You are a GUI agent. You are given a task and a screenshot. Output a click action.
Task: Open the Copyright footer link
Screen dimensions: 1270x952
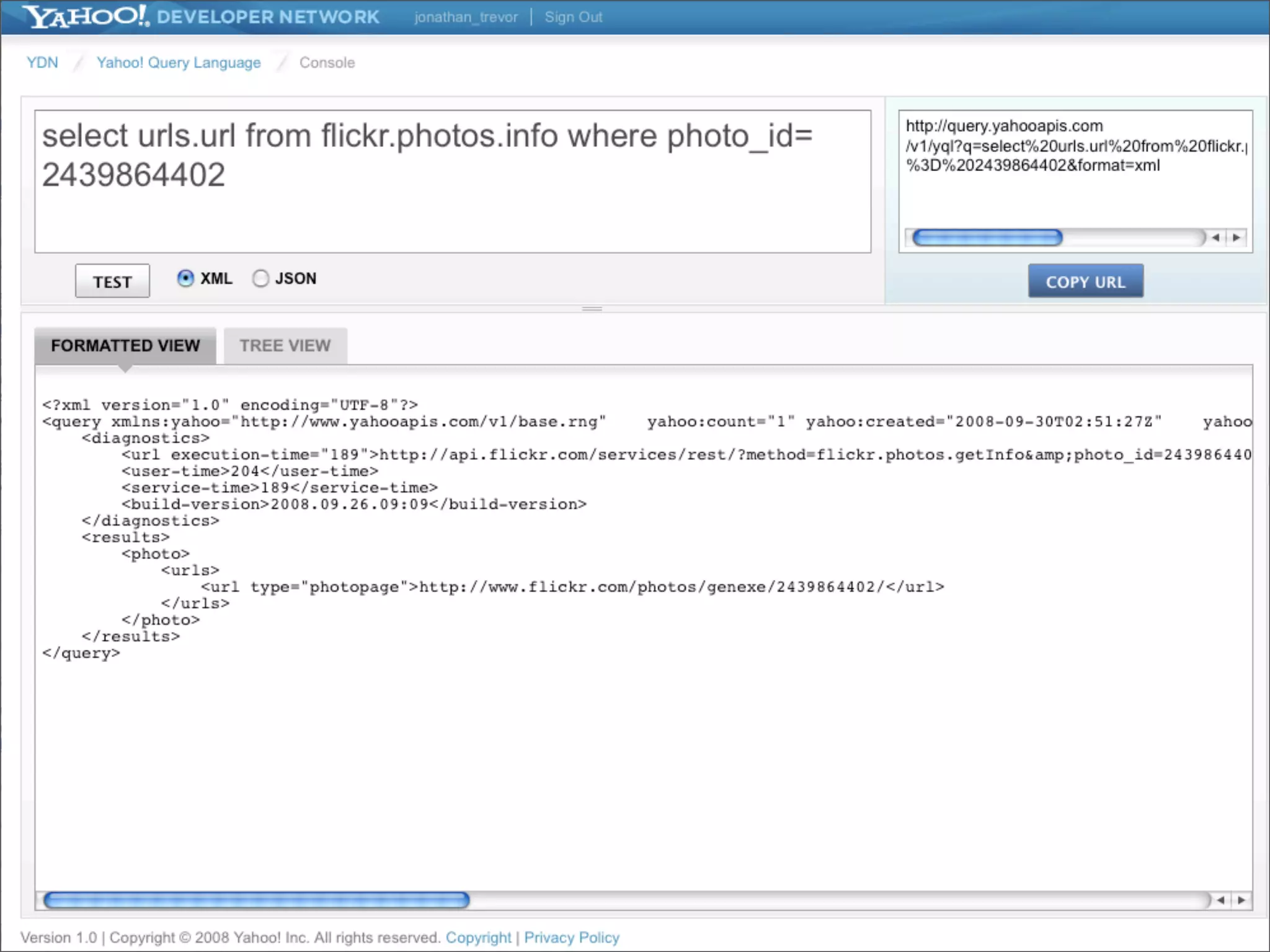(x=478, y=938)
